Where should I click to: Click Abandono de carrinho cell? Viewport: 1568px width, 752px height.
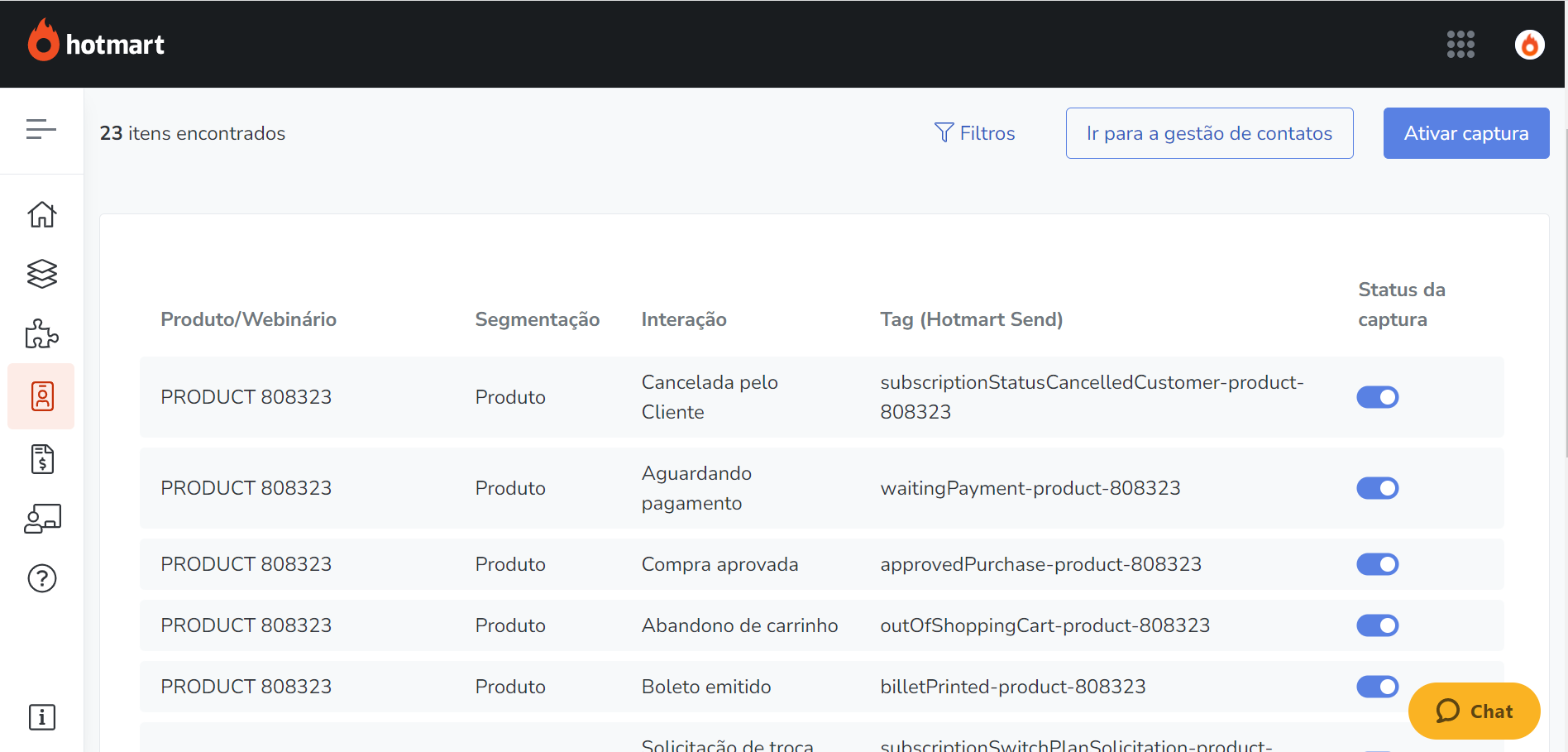point(740,625)
